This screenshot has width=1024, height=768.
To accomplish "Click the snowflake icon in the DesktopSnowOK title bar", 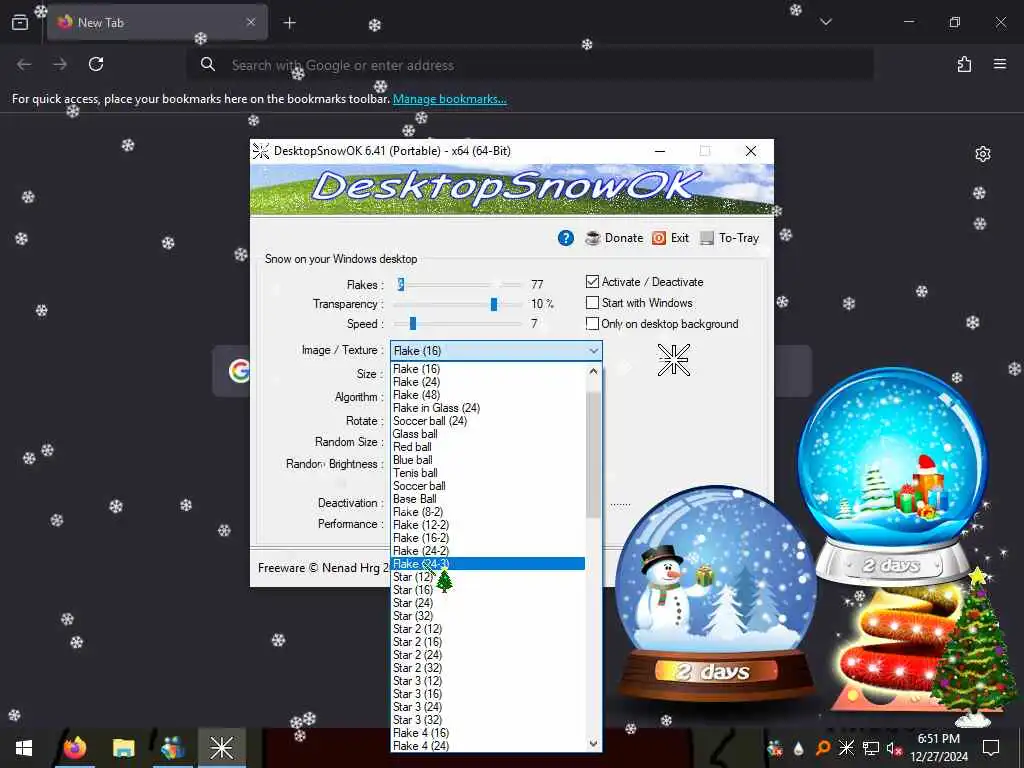I will [x=261, y=151].
